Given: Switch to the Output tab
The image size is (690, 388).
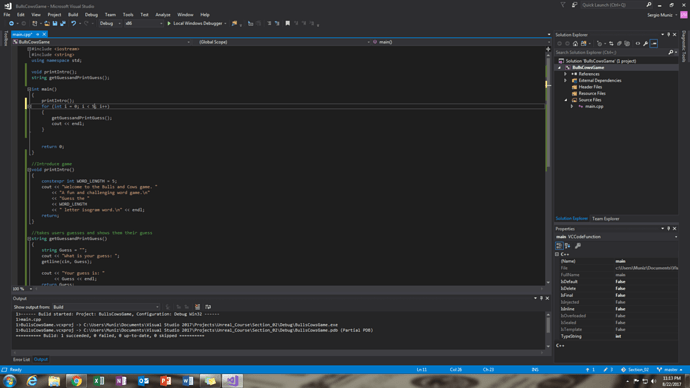Looking at the screenshot, I should pos(40,359).
